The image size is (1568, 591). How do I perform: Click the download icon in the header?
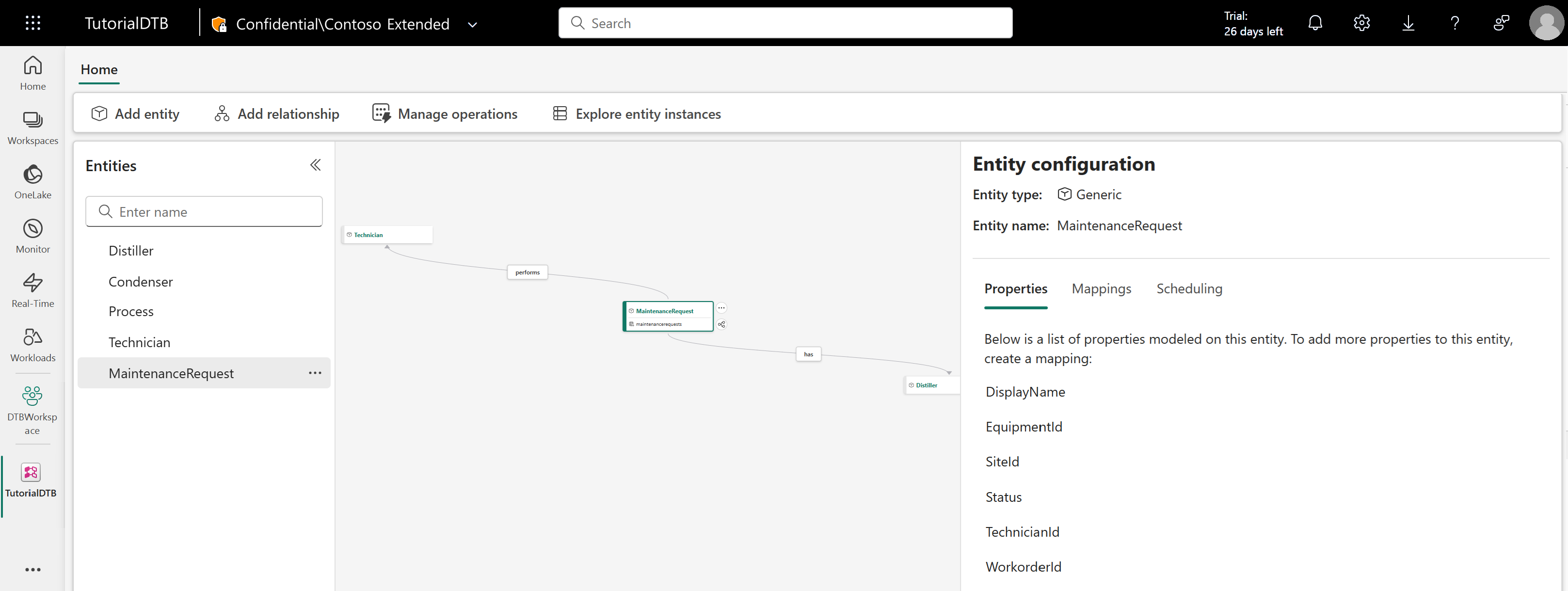[1408, 23]
